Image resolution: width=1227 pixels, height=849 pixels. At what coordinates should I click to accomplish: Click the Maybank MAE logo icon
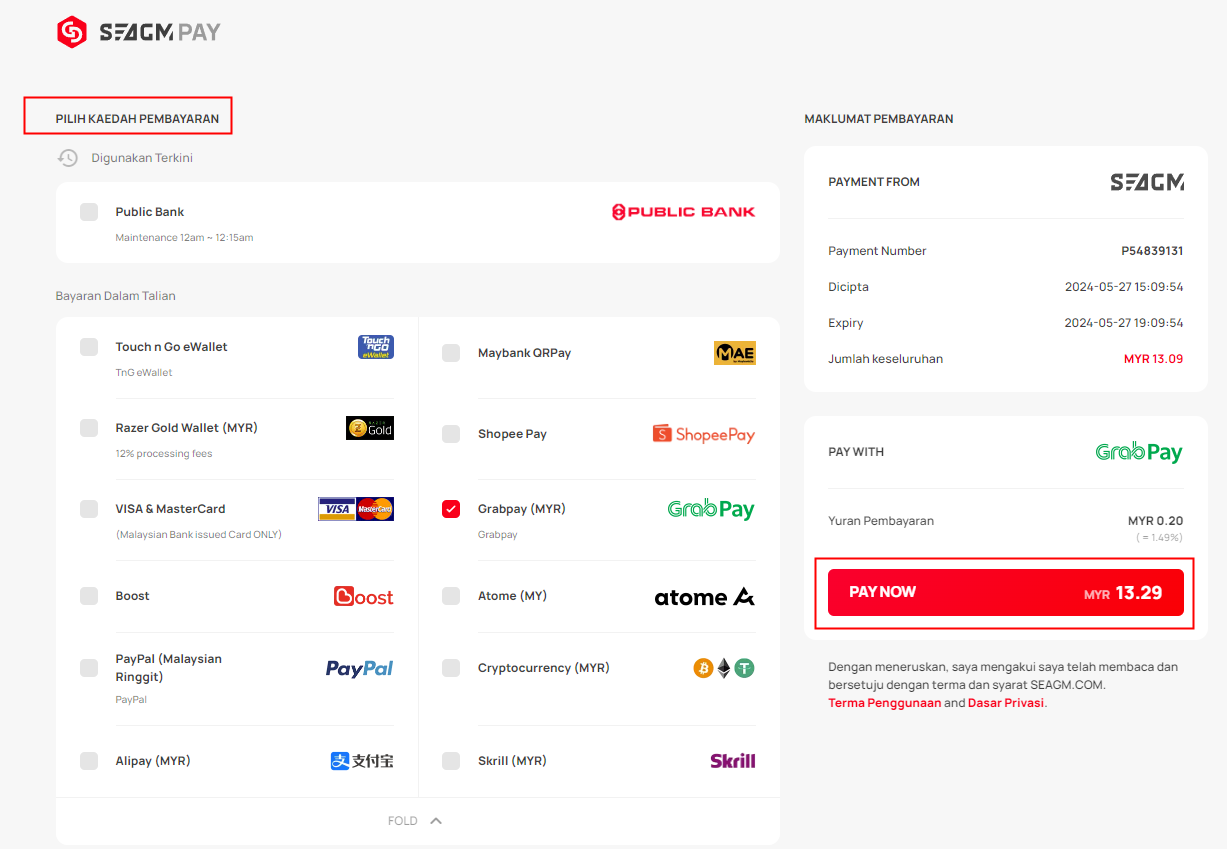735,353
